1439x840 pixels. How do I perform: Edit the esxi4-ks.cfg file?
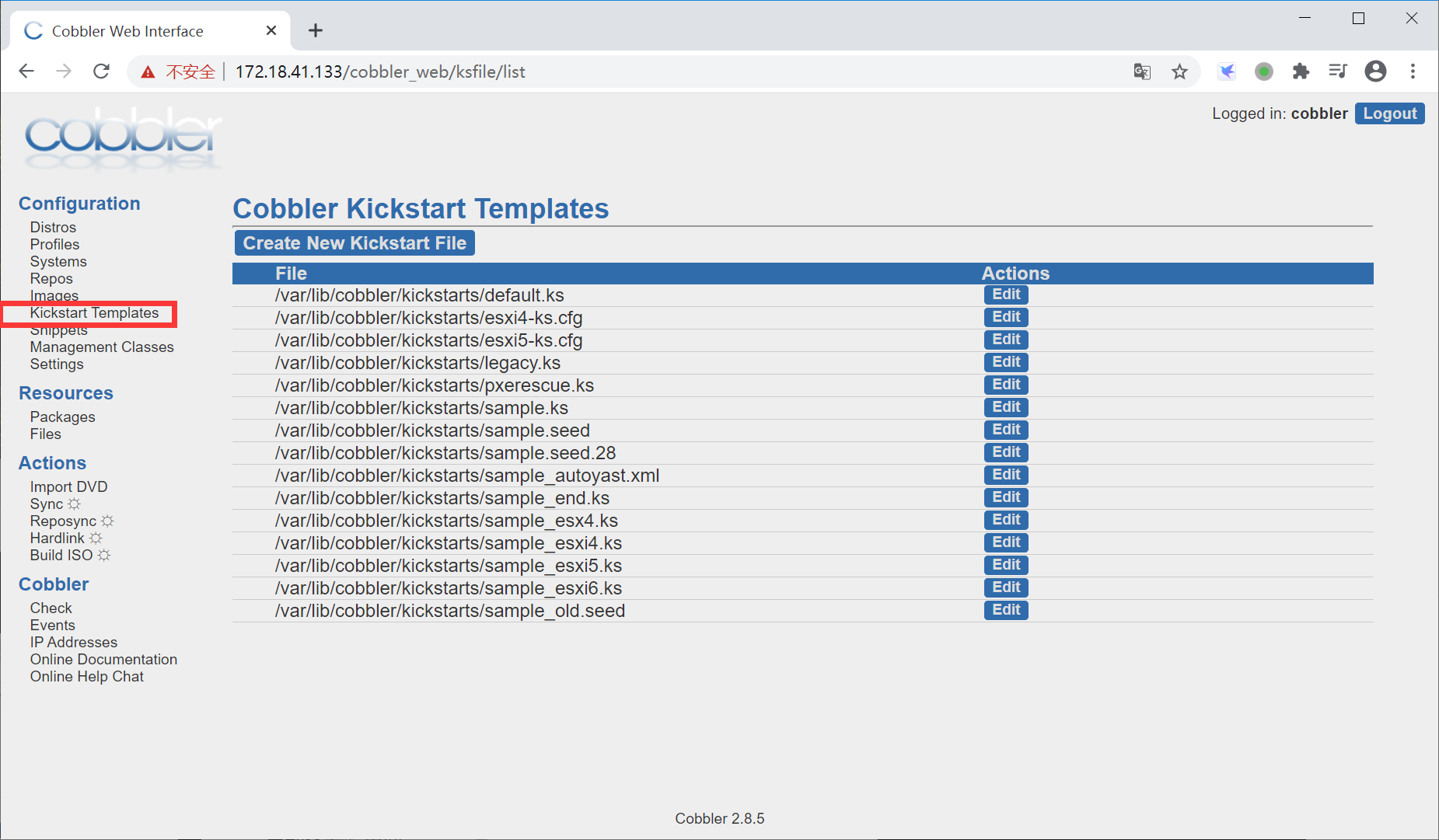click(1006, 317)
